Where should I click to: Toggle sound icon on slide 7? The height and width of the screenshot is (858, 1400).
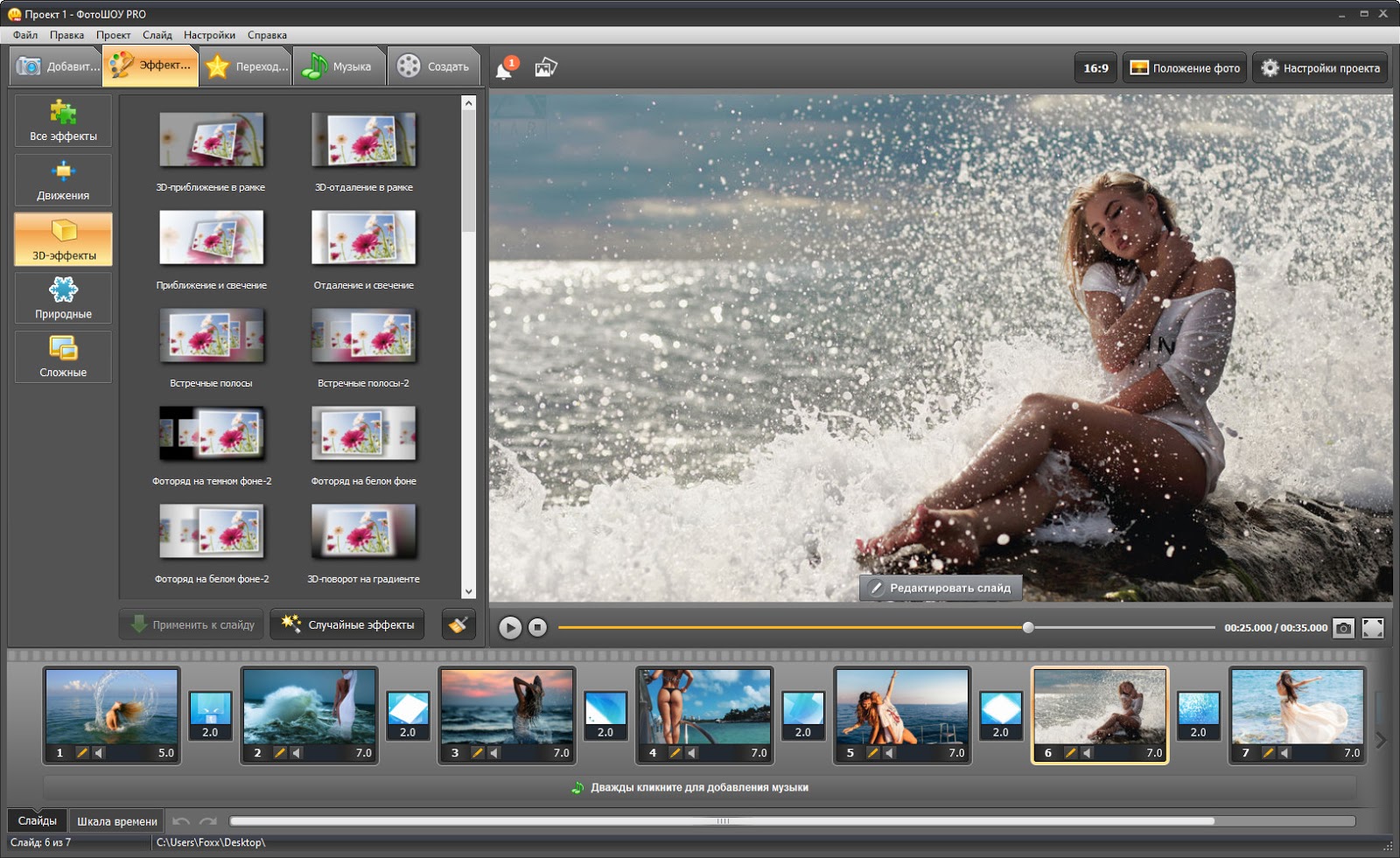tap(1284, 752)
